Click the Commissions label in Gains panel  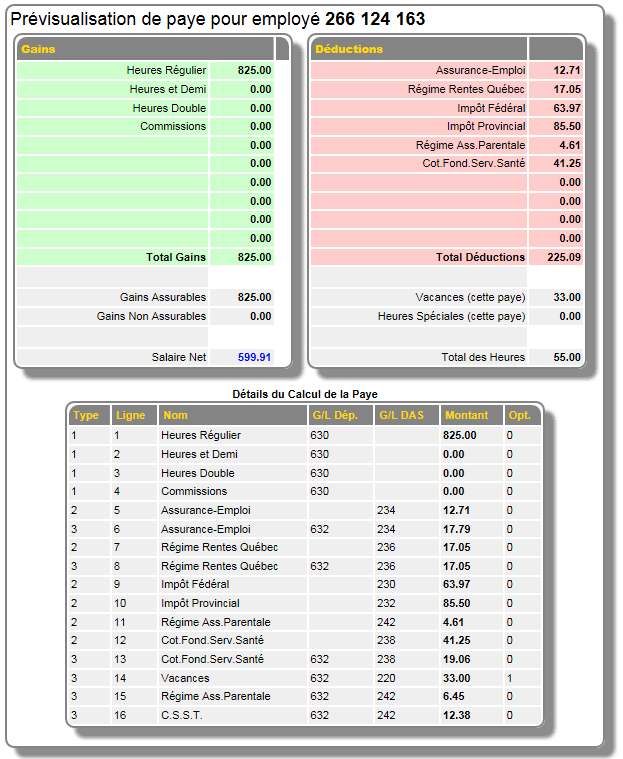tap(173, 126)
